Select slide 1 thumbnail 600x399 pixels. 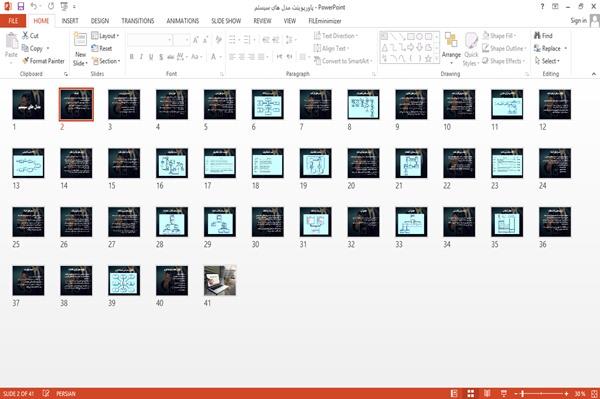[x=28, y=104]
